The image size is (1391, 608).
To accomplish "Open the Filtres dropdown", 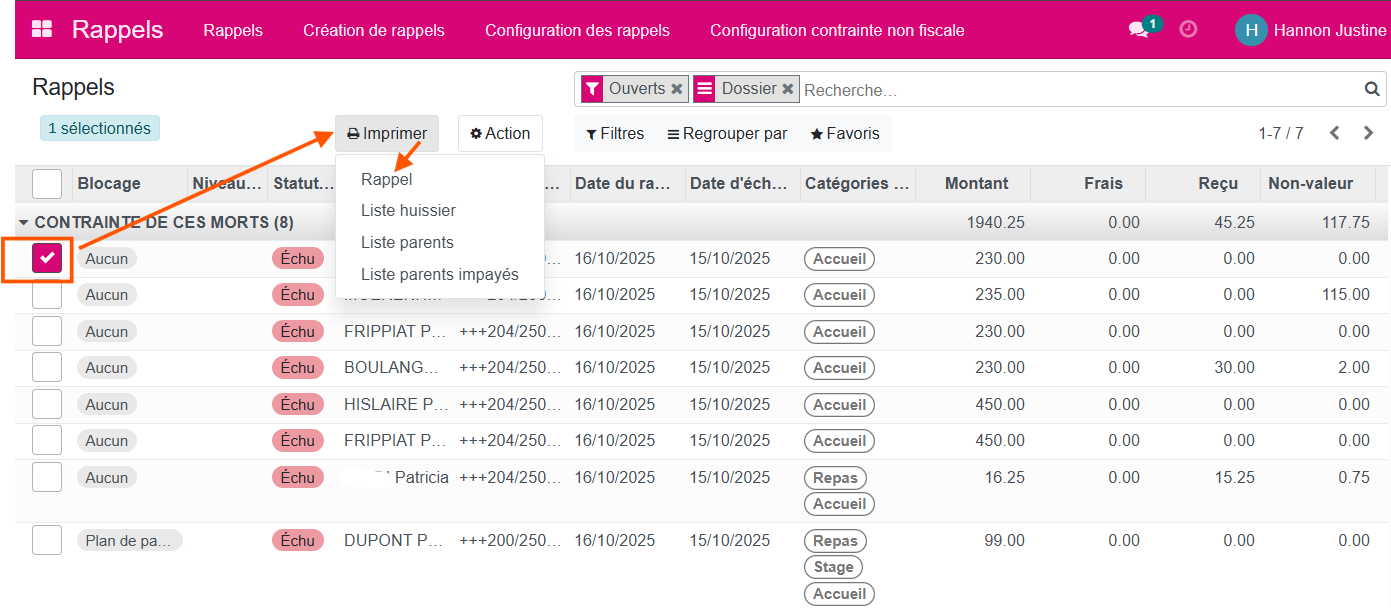I will 615,133.
